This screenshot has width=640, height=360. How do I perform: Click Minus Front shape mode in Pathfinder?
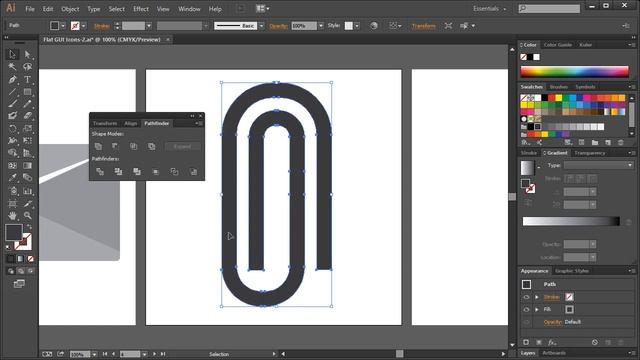116,146
